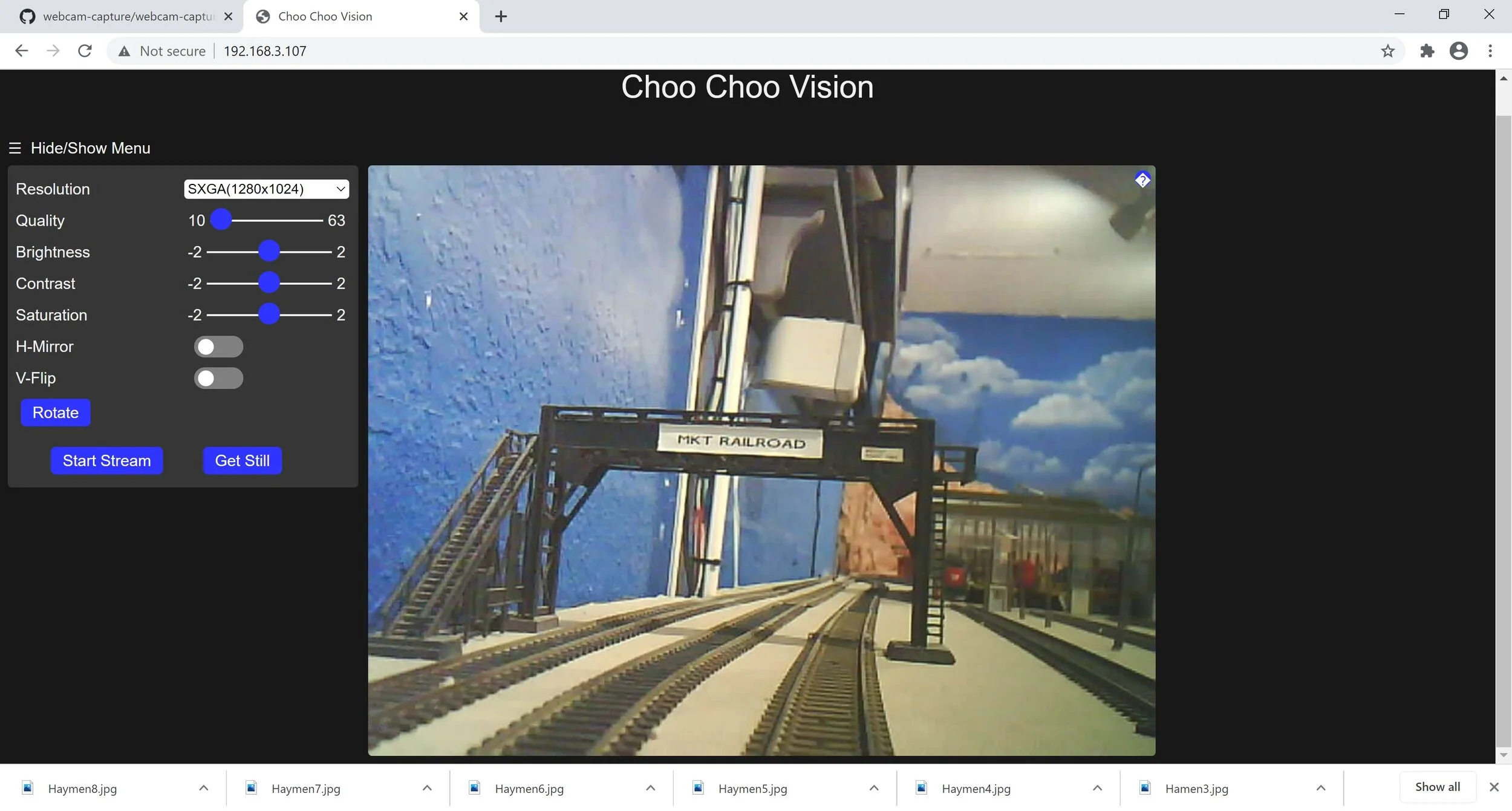The image size is (1512, 811).
Task: Click Show all downloads button
Action: [1437, 787]
